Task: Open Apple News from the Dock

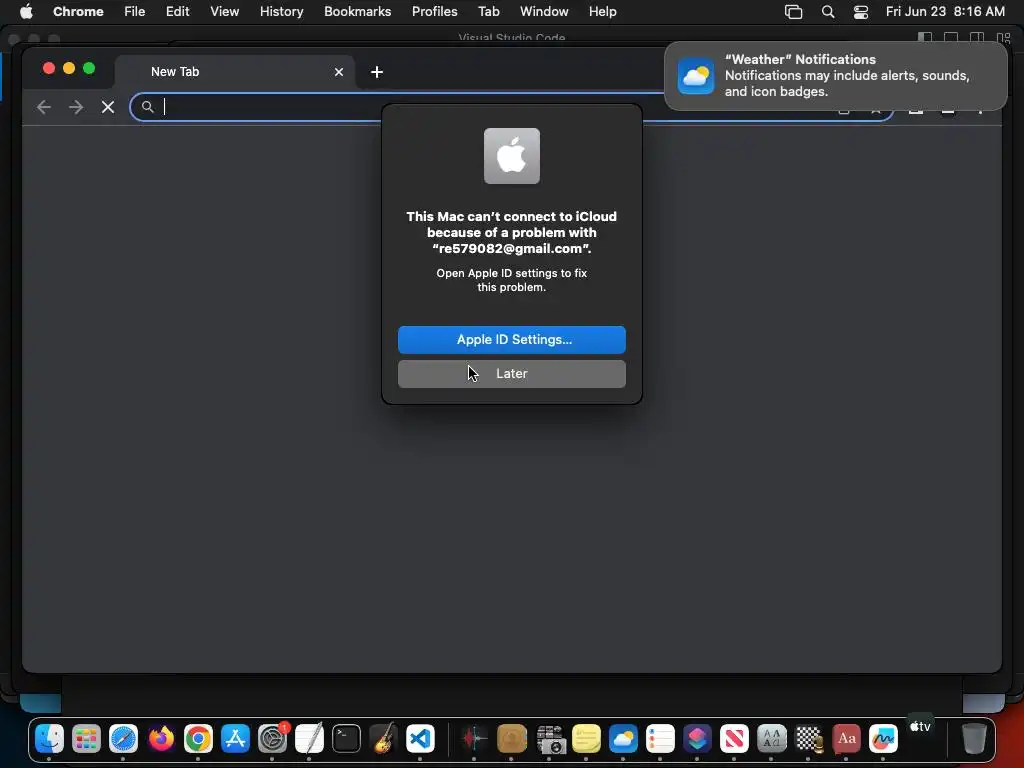Action: [735, 739]
